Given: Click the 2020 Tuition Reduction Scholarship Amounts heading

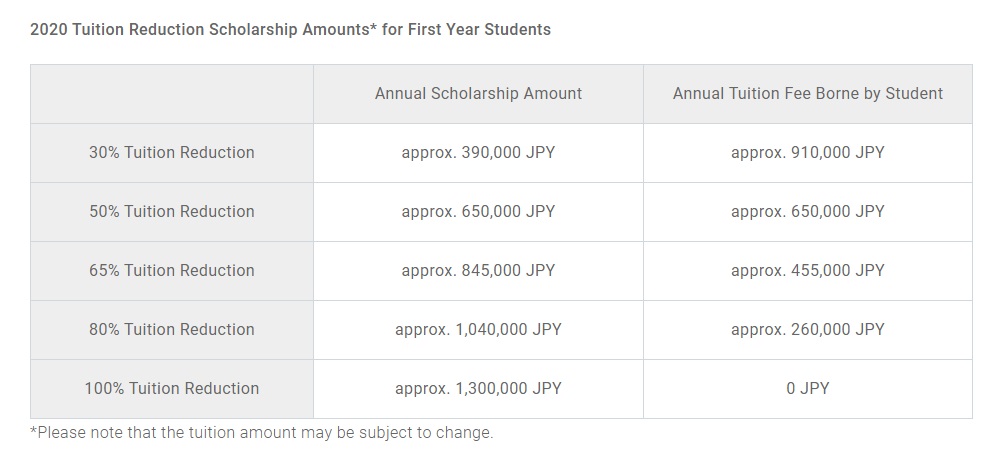Looking at the screenshot, I should tap(290, 30).
